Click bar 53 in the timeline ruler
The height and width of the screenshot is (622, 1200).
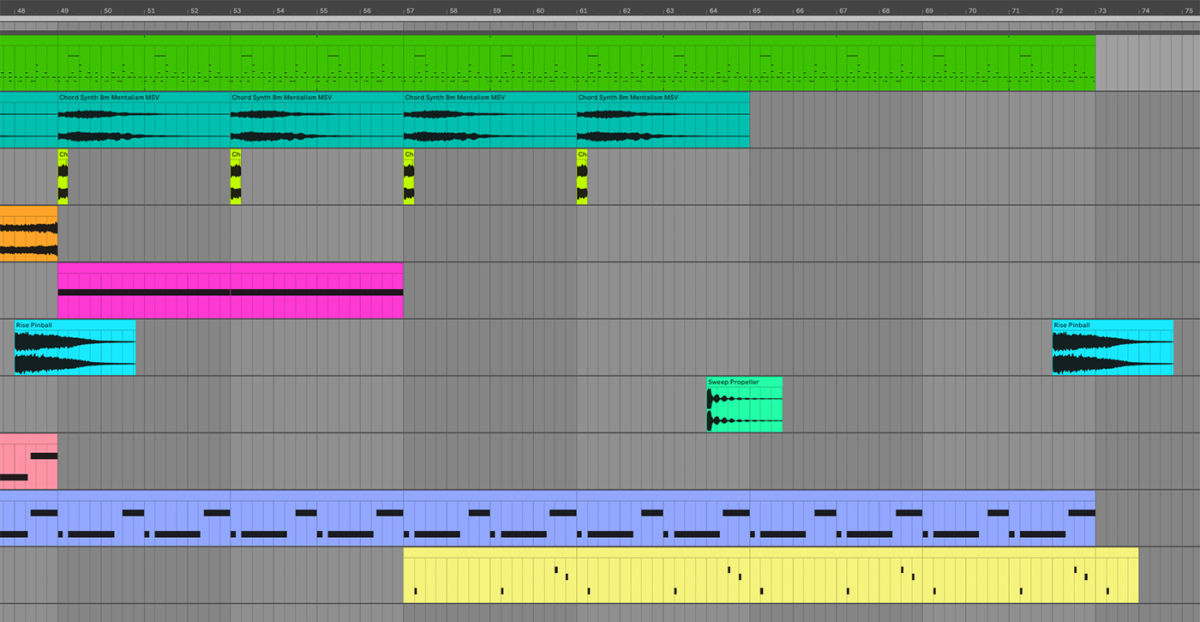237,9
